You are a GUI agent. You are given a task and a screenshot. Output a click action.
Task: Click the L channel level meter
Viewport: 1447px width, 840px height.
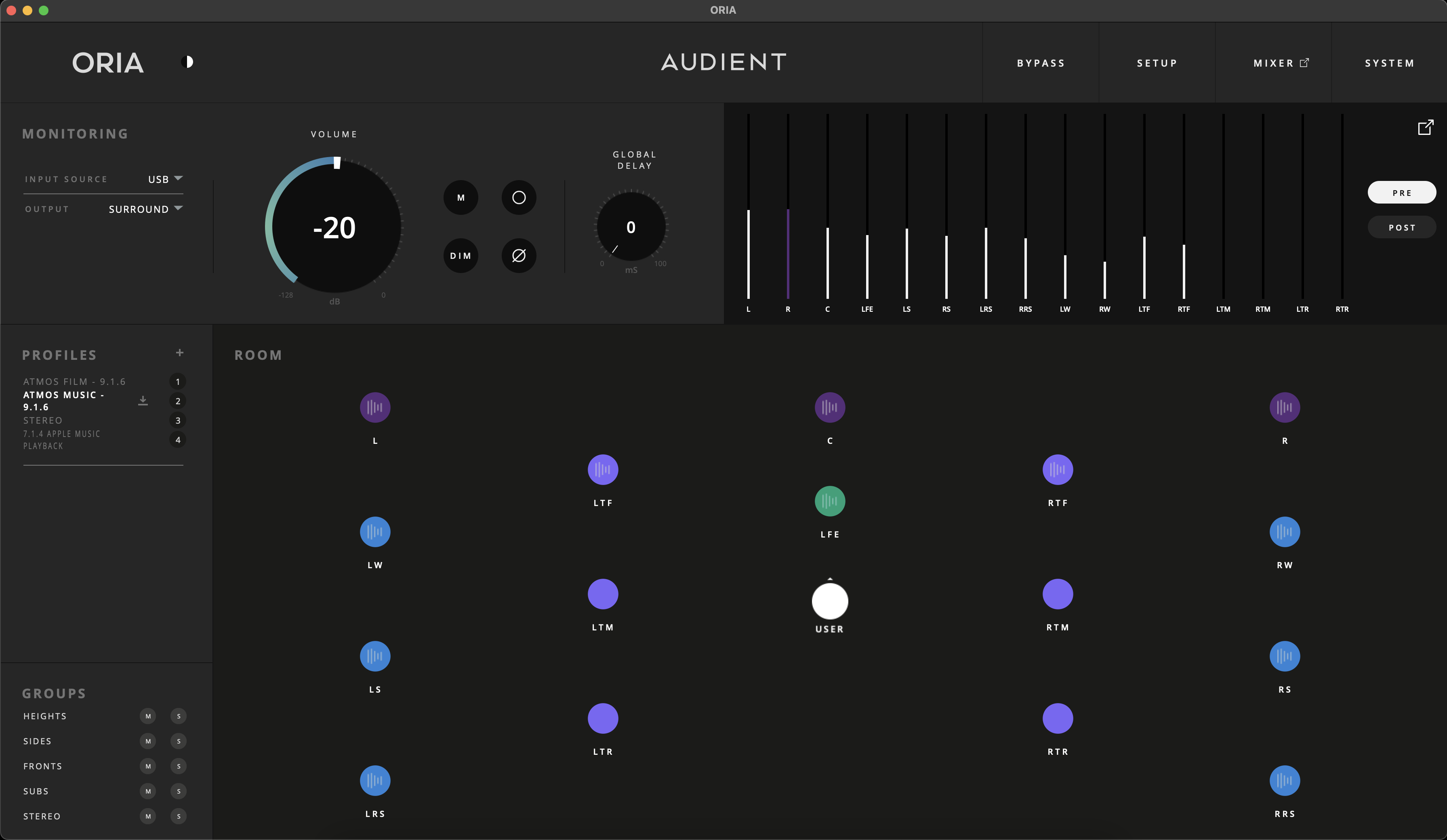tap(748, 206)
